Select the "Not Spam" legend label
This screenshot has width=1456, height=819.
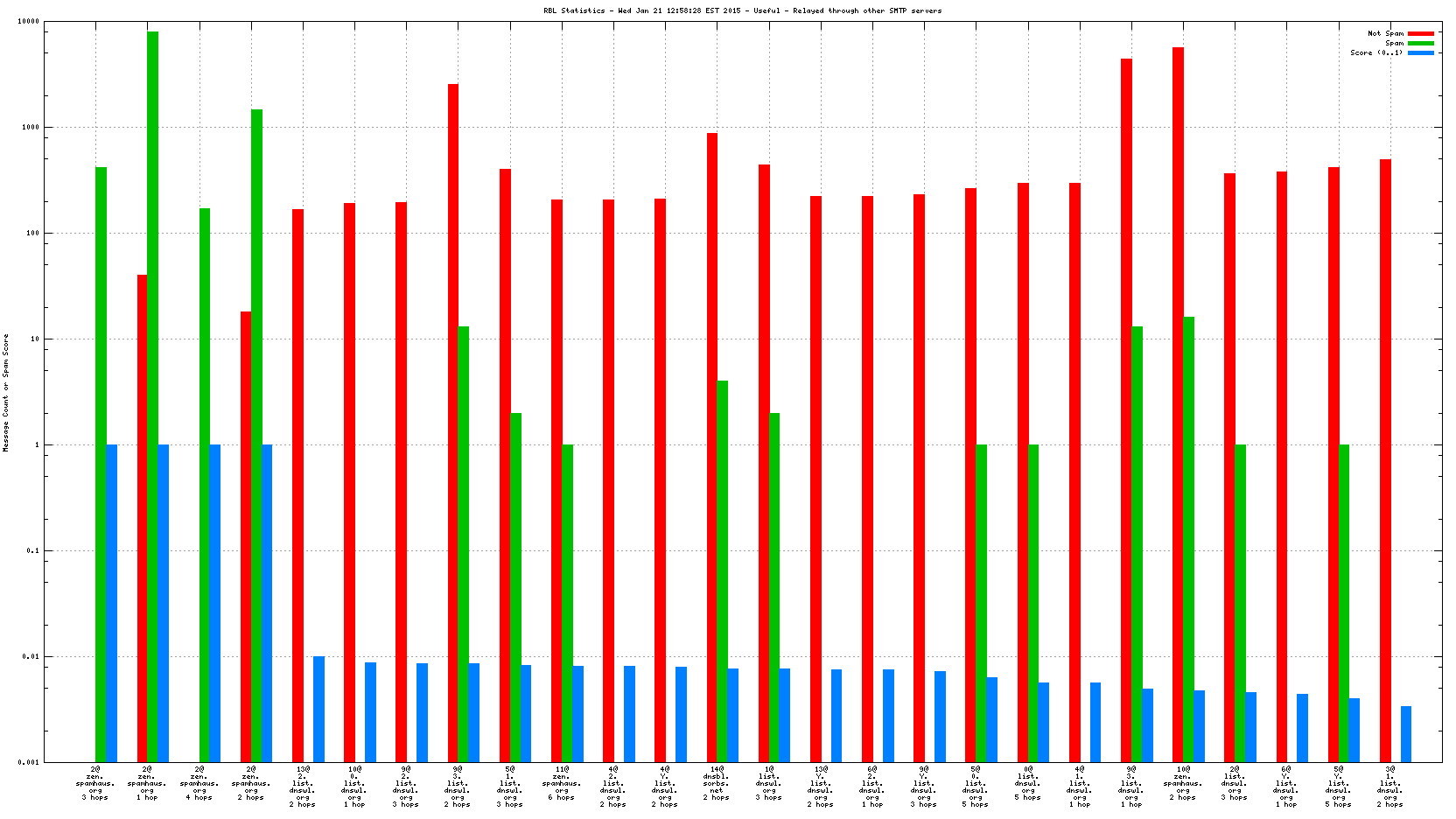point(1385,33)
